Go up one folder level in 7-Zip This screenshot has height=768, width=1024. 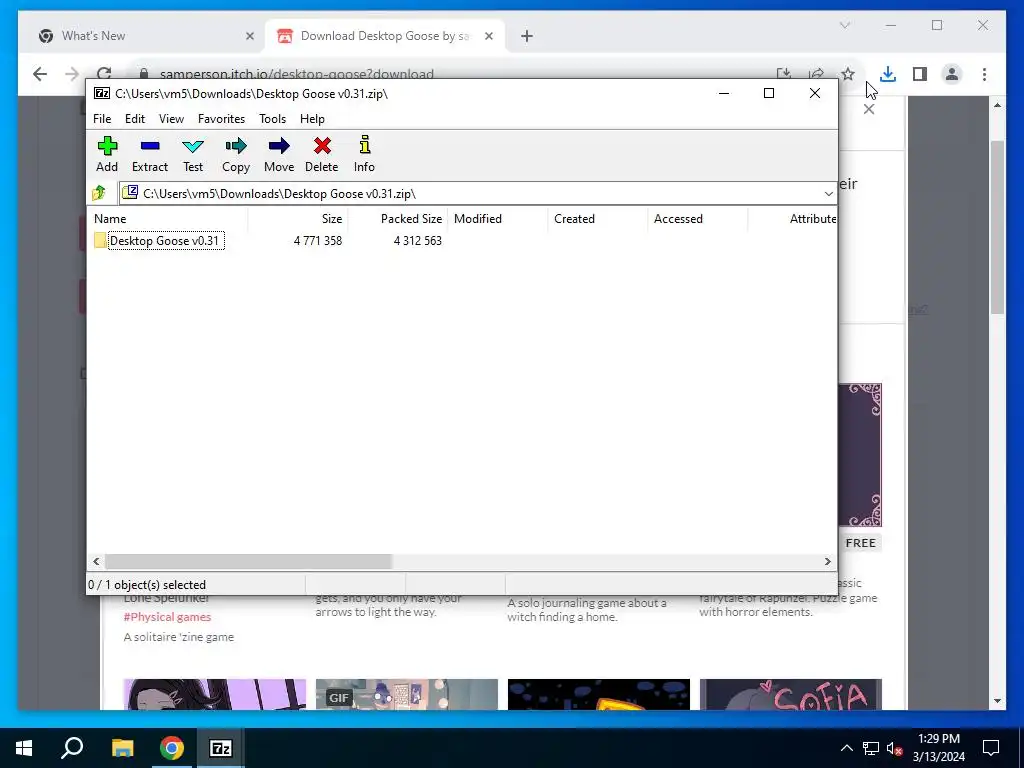99,193
